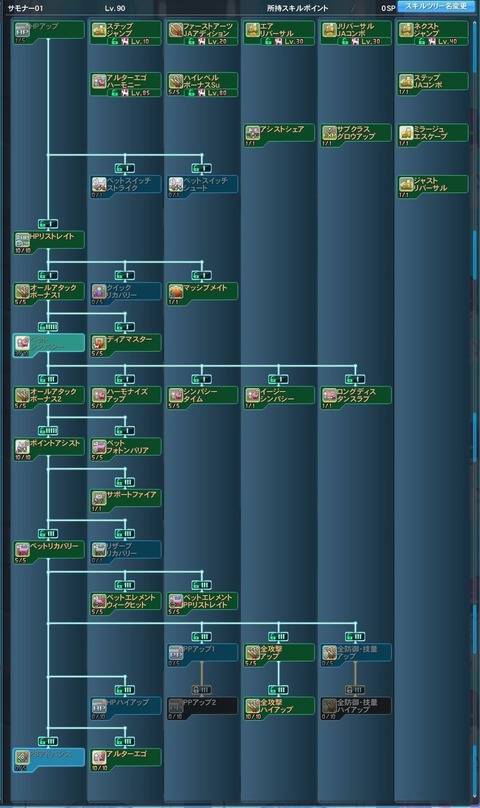This screenshot has height=808, width=480.
Task: Select the ポイントアシスト skill icon
Action: 22,447
